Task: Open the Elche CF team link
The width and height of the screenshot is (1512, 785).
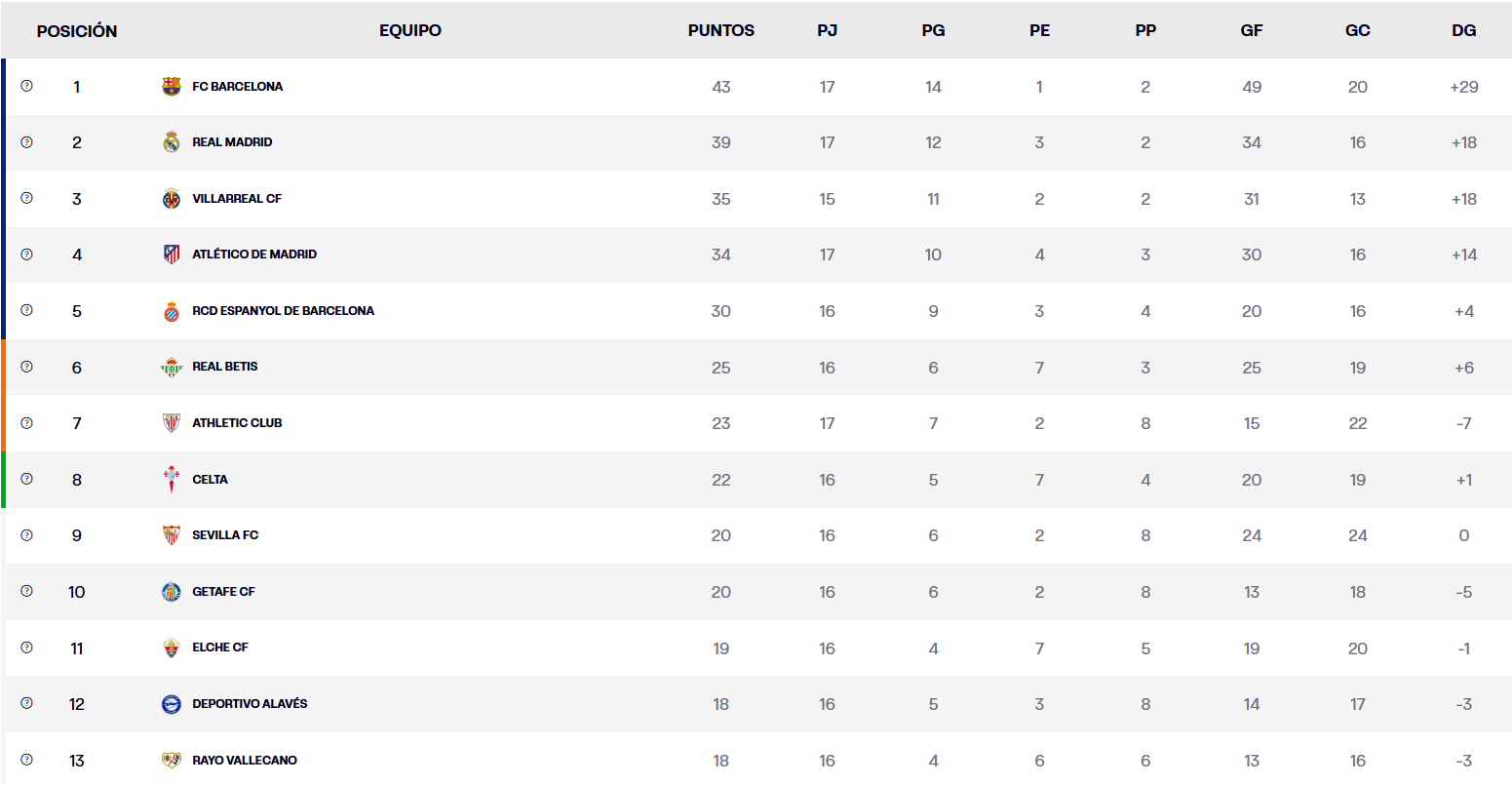Action: click(x=220, y=648)
